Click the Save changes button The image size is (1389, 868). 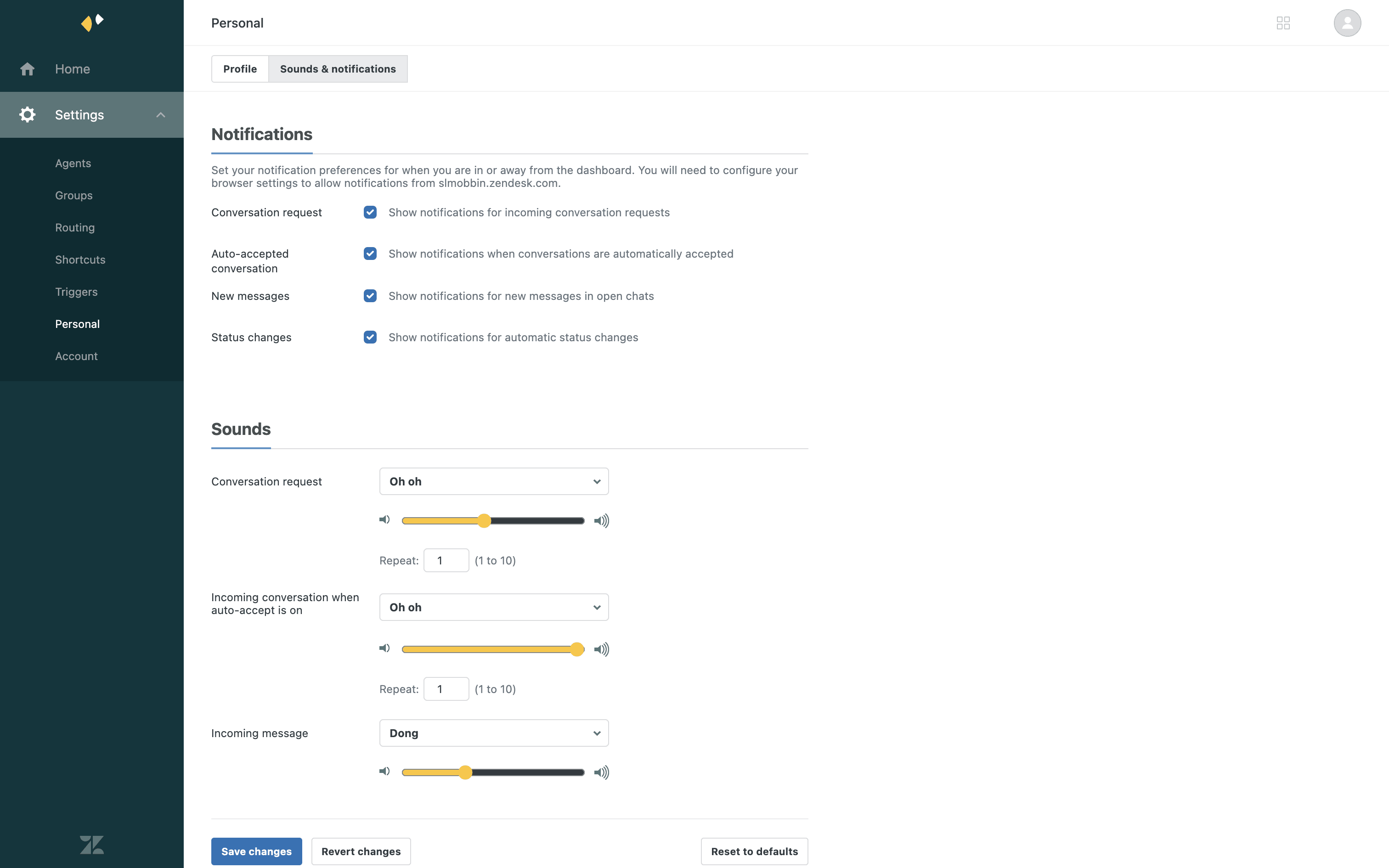257,851
